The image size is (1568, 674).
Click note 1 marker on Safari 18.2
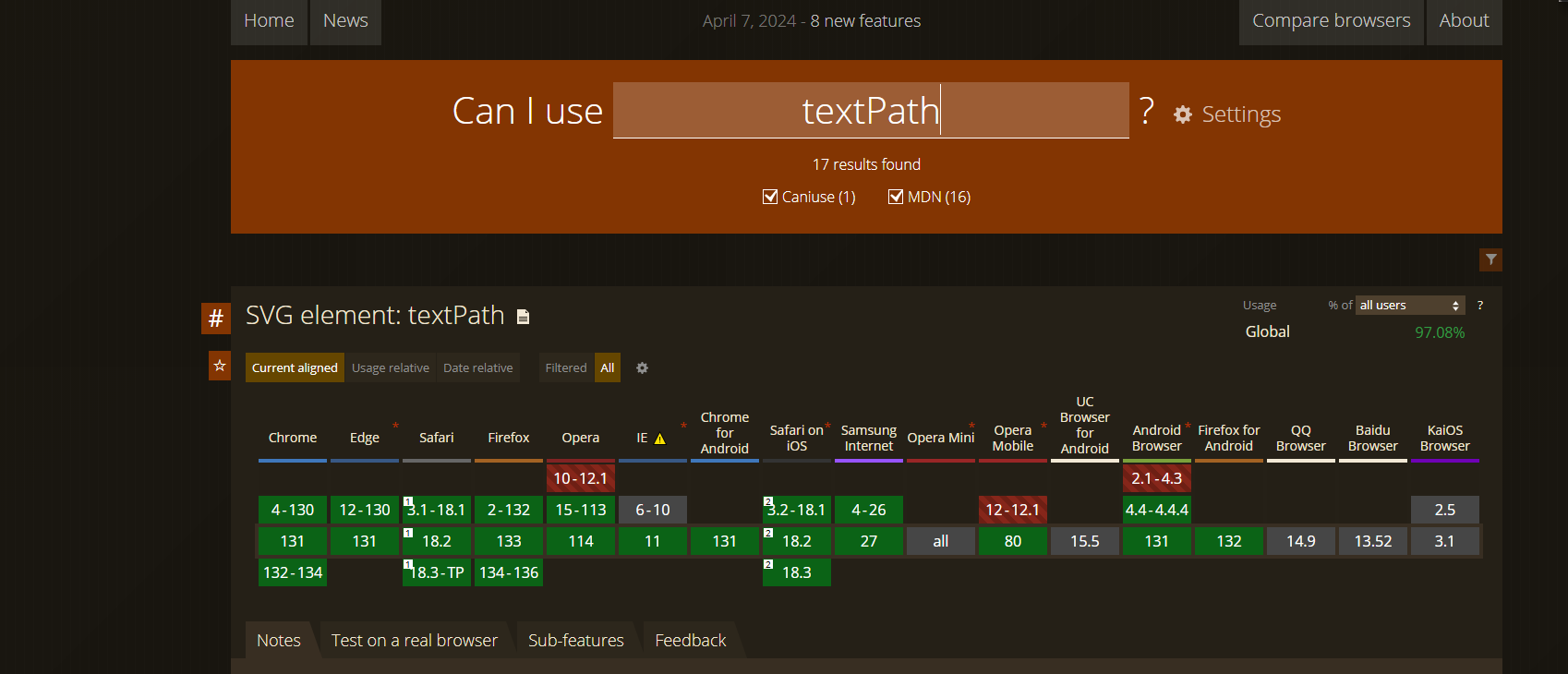(x=407, y=533)
